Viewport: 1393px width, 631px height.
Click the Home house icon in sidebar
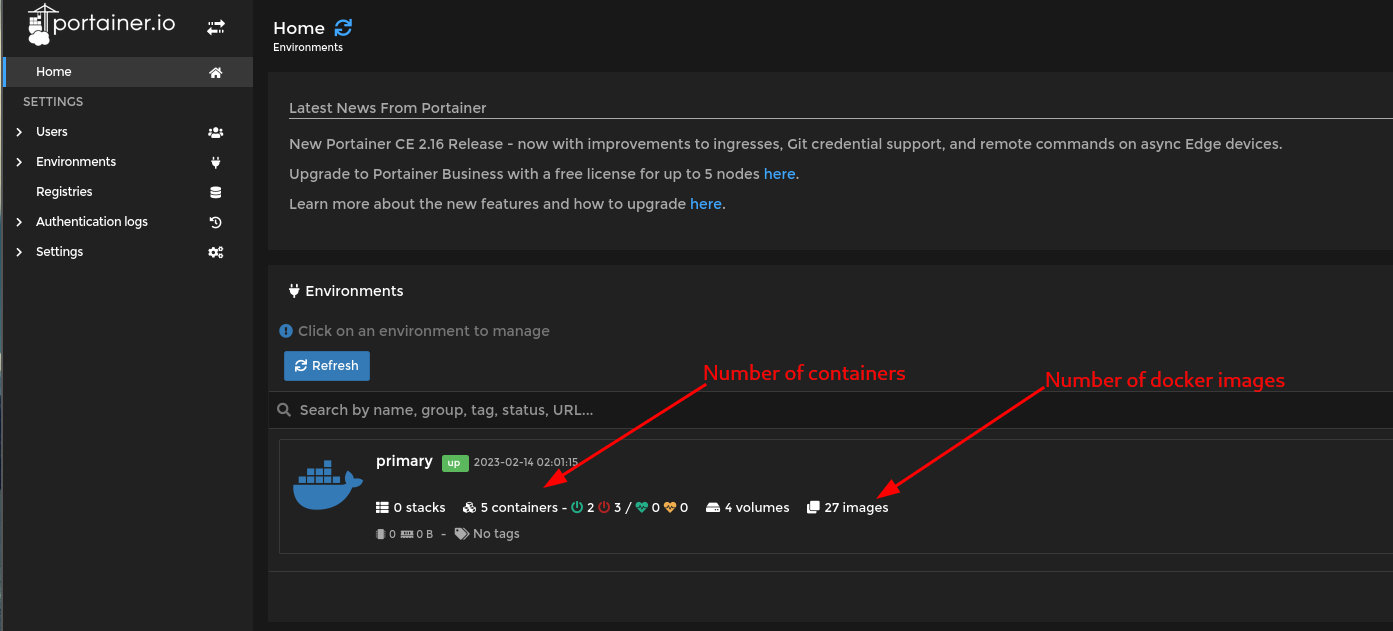pos(215,73)
